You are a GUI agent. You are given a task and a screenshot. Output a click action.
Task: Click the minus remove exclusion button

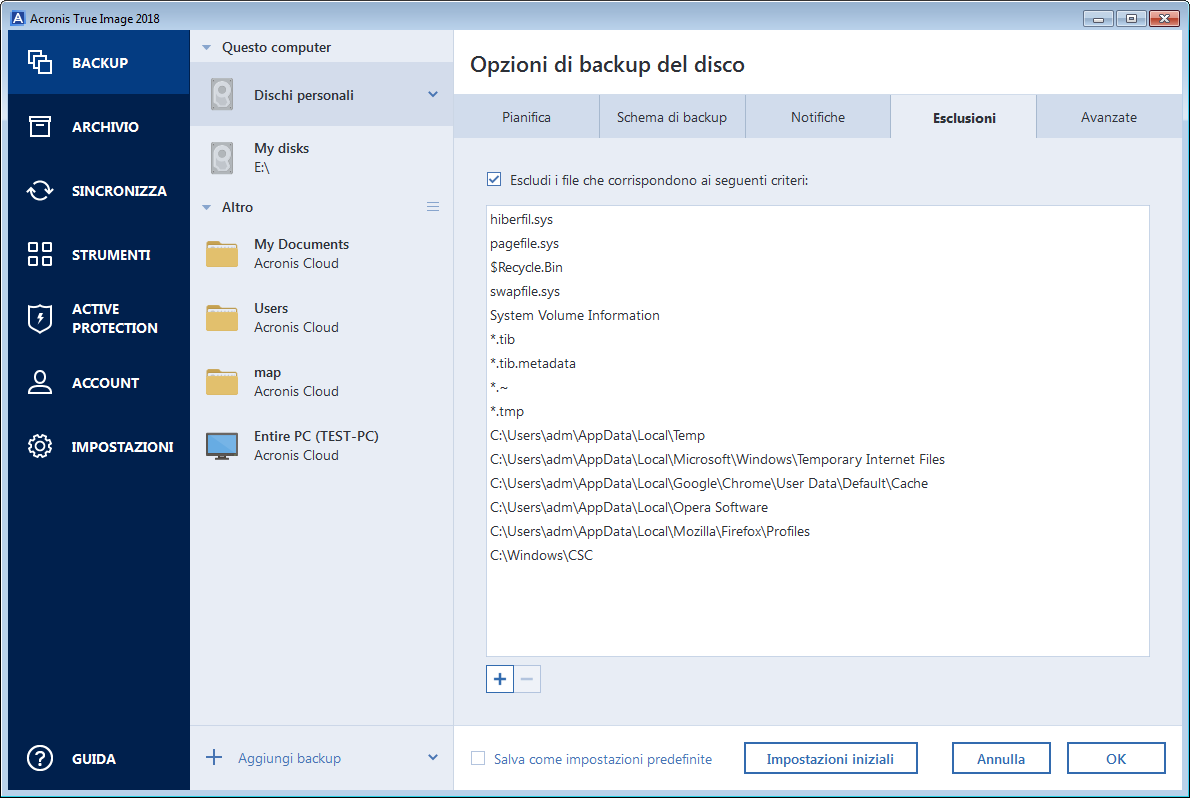(x=527, y=679)
